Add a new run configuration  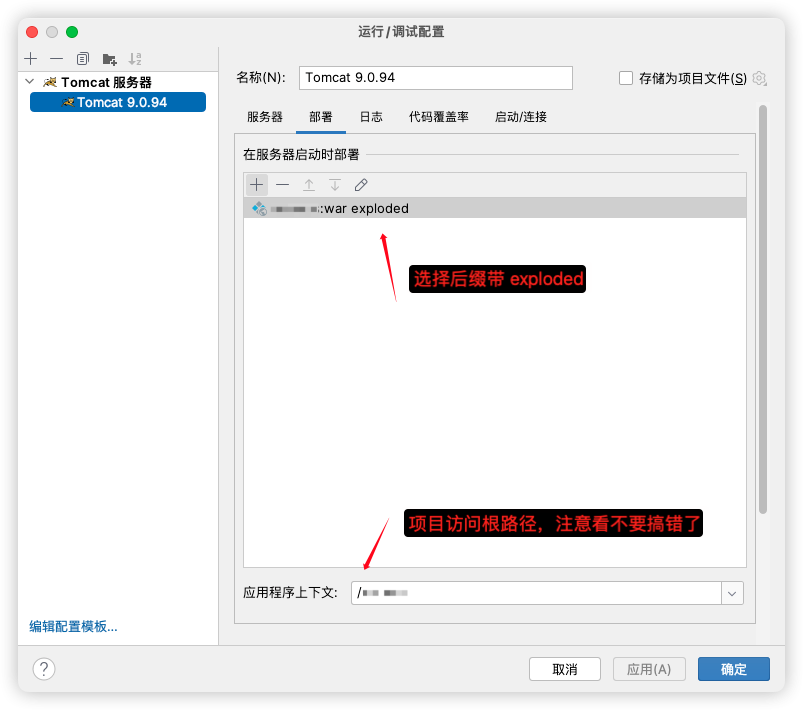tap(31, 59)
